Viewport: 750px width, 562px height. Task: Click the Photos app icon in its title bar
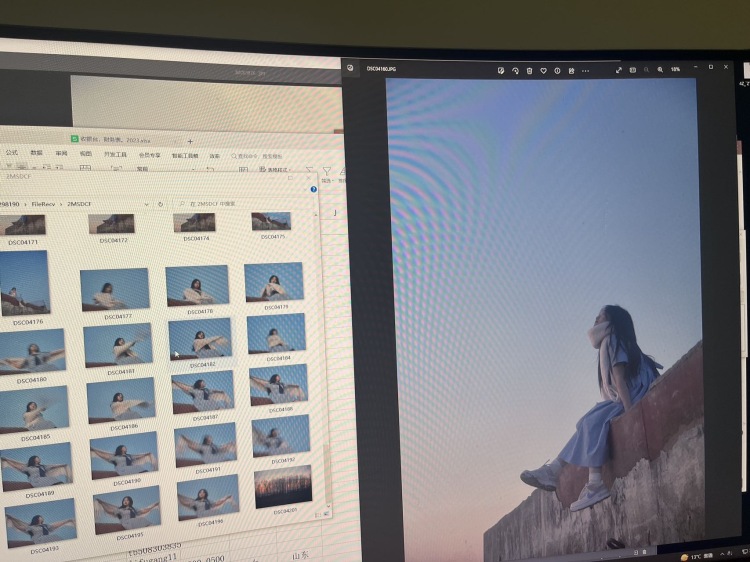(350, 68)
